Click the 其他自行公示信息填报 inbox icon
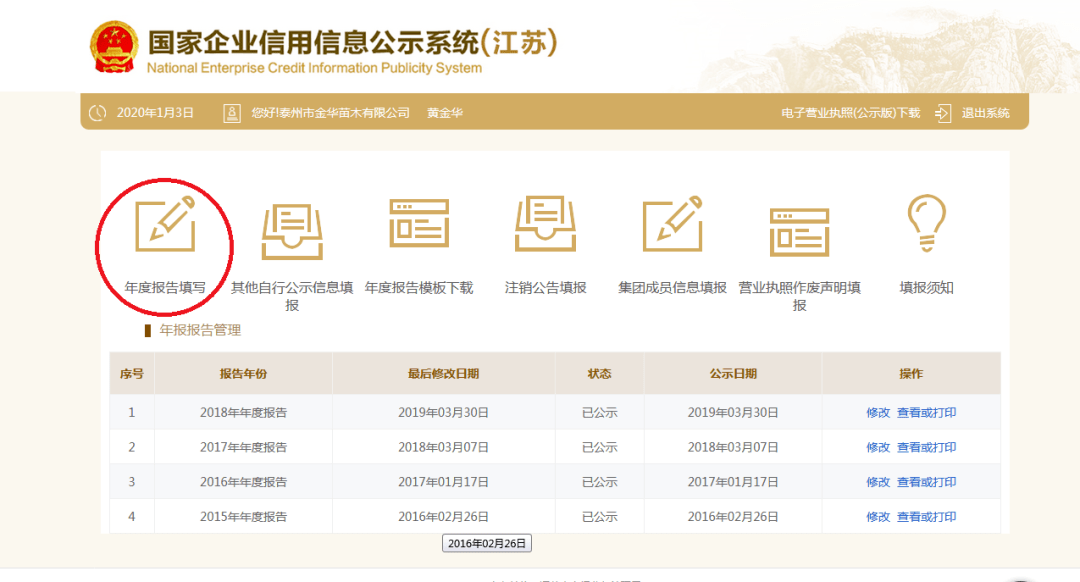Screen dimensions: 1080x582 click(x=290, y=228)
